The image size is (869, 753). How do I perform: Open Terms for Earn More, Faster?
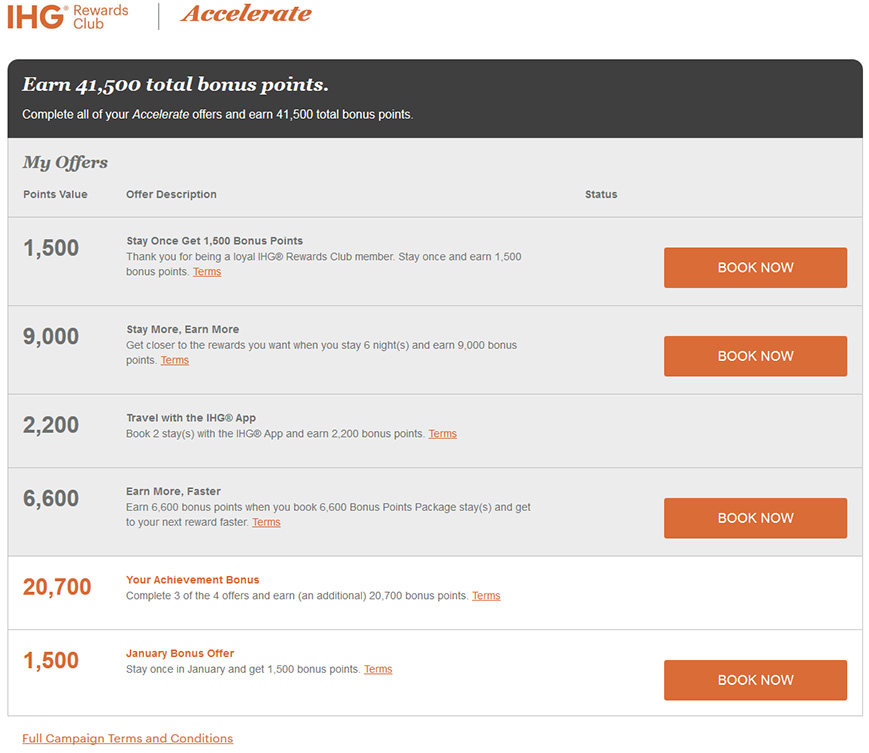click(x=266, y=522)
